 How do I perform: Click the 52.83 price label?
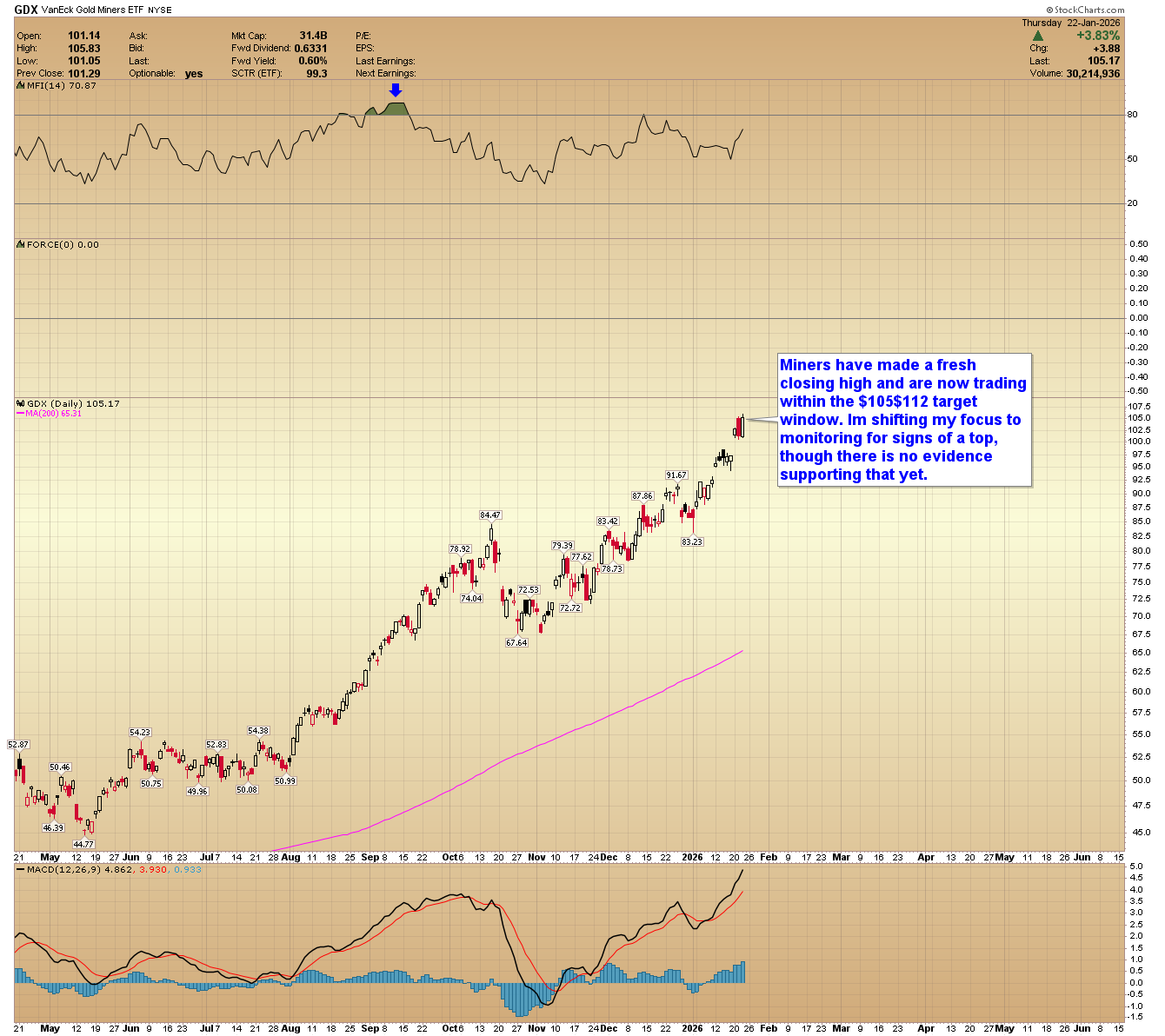tap(216, 745)
